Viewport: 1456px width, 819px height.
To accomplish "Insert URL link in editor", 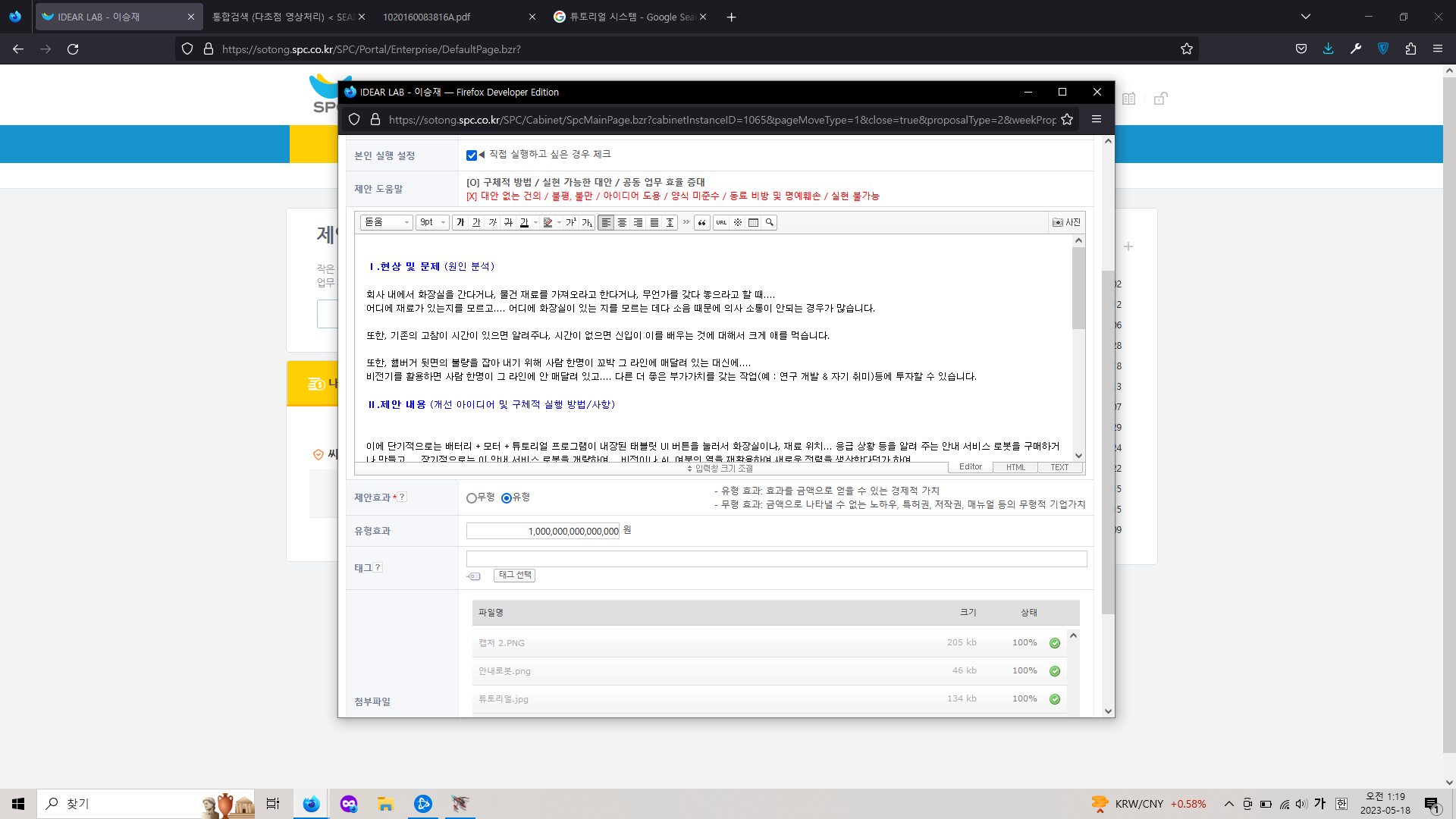I will [x=721, y=222].
